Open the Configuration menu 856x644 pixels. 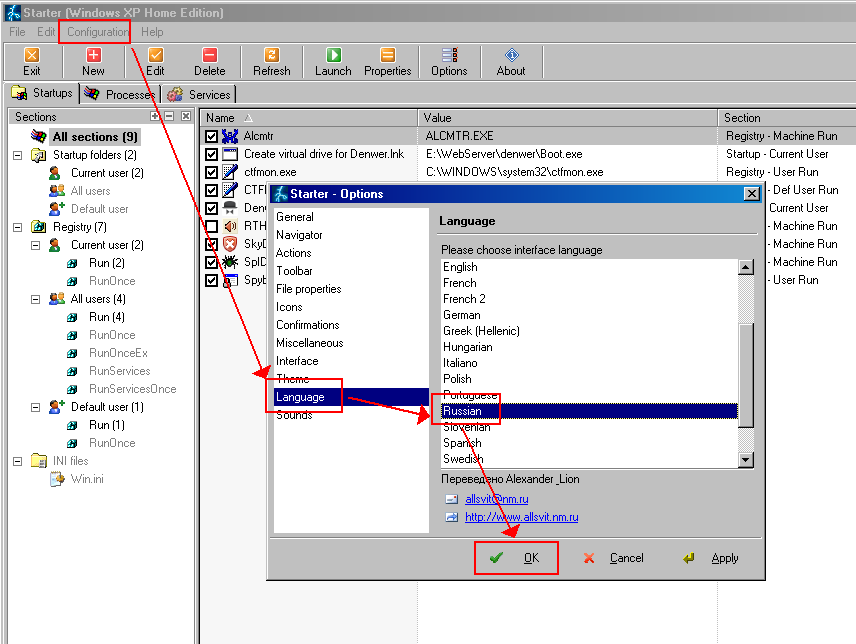[x=97, y=32]
